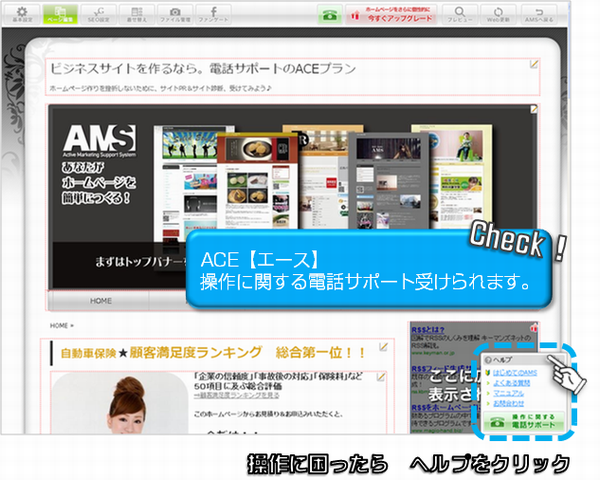Select the HOME navigation tab
The image size is (600, 480).
(101, 301)
